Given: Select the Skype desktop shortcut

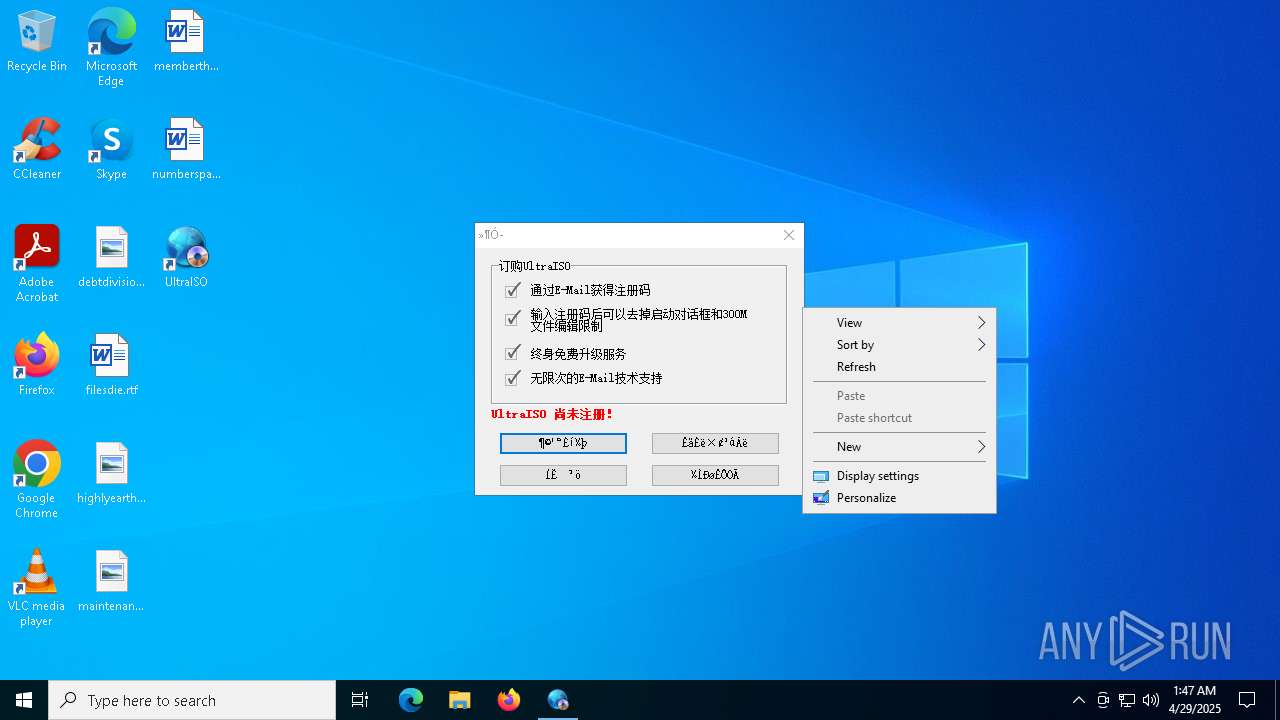Looking at the screenshot, I should point(111,150).
